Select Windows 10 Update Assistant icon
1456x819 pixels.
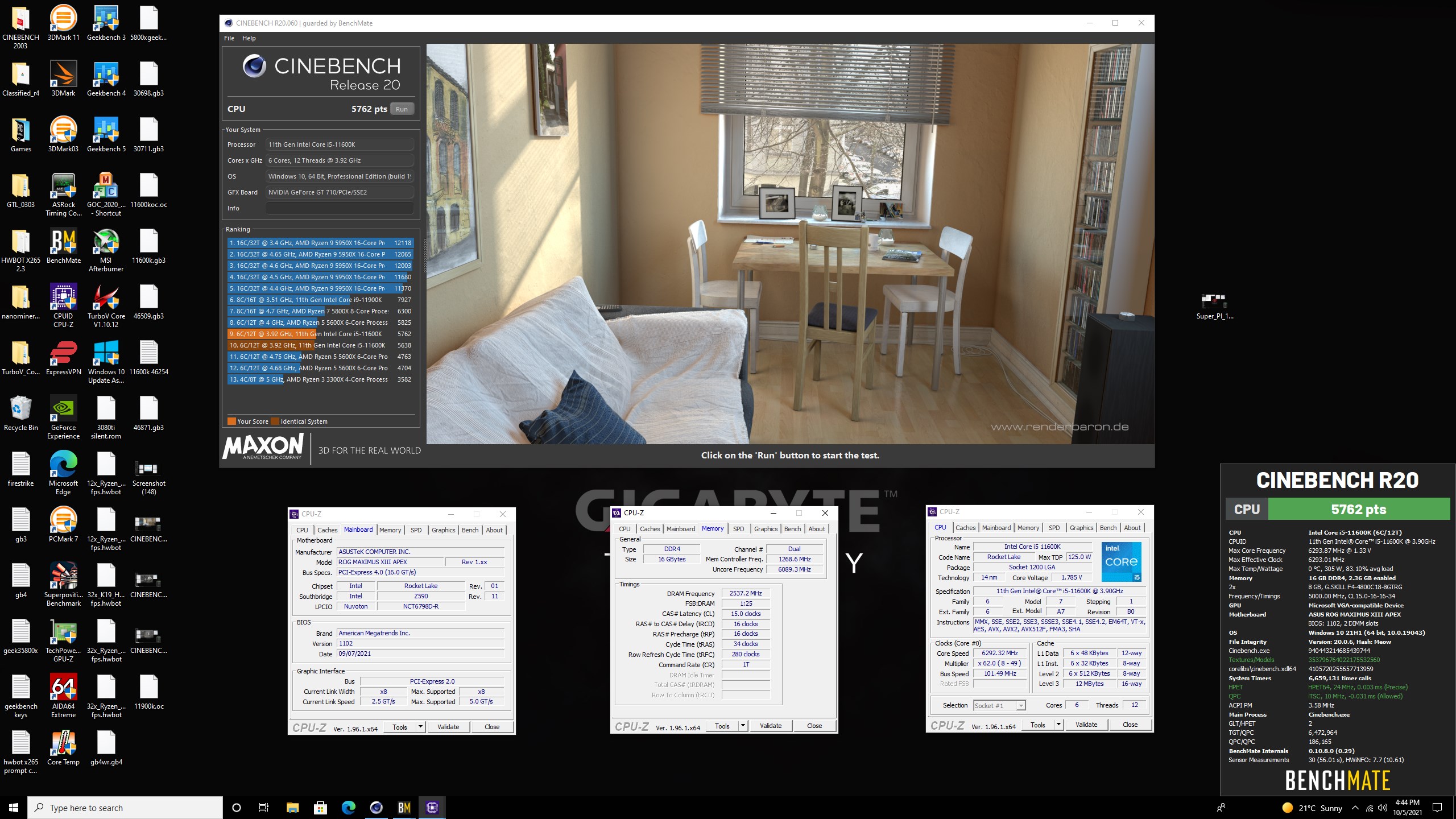tap(106, 362)
